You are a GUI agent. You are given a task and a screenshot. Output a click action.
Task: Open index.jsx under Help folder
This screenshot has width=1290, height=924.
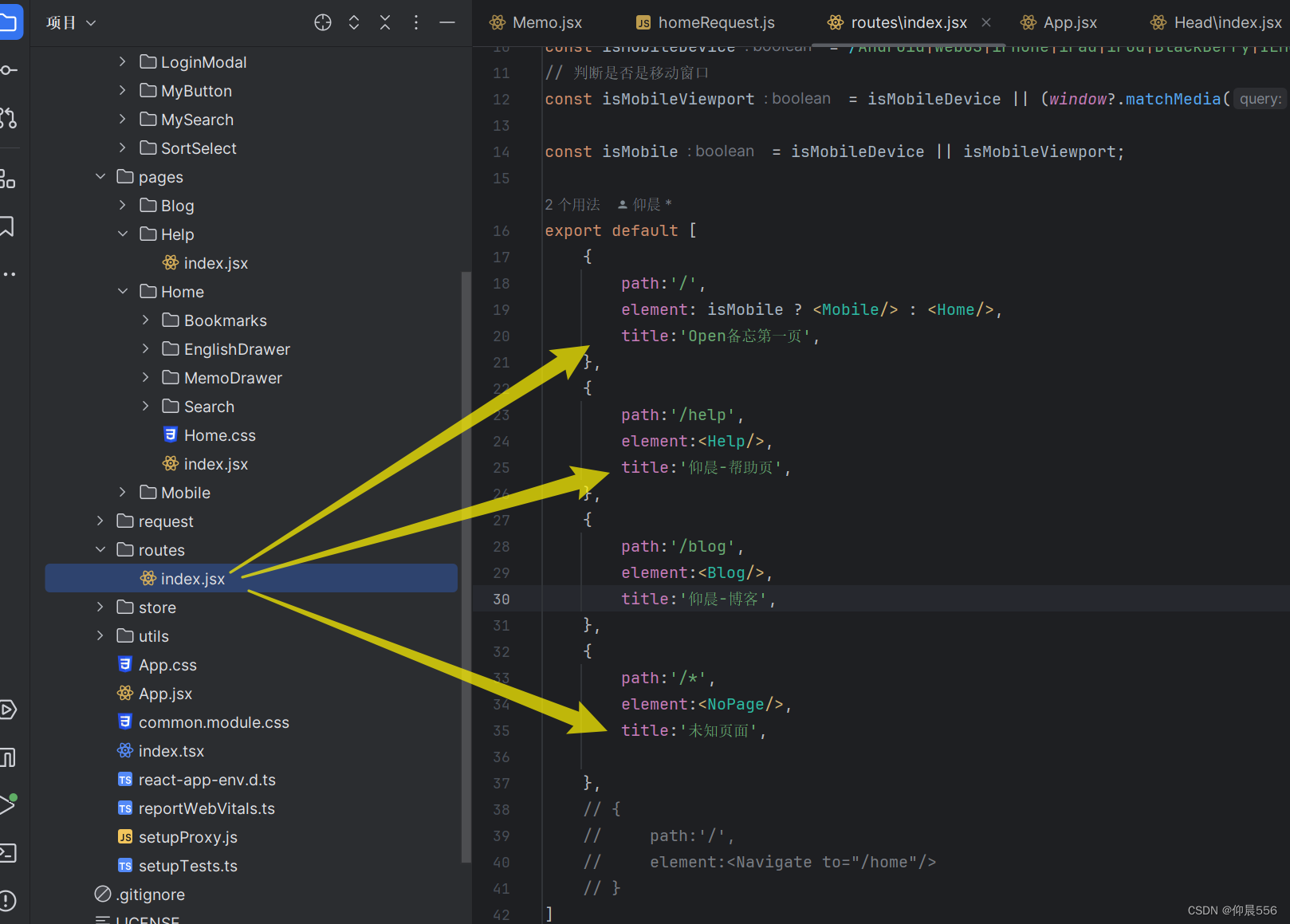pyautogui.click(x=206, y=263)
